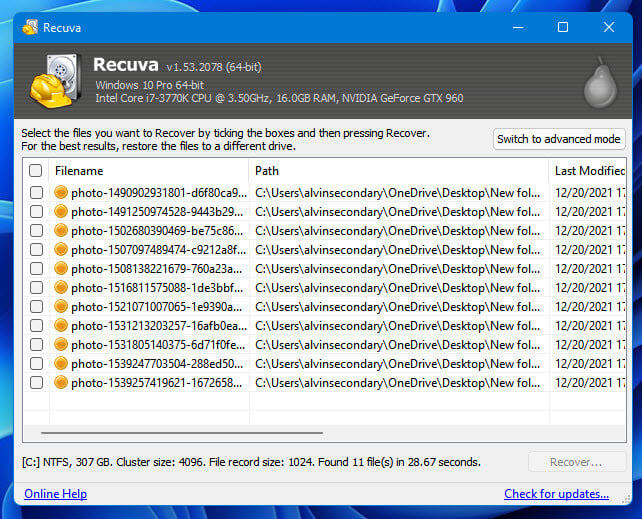
Task: Click orange status dot for photo-1516811575088
Action: point(61,287)
